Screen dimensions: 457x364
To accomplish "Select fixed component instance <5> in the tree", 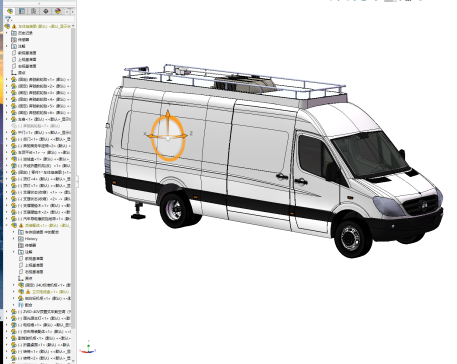I will (x=41, y=106).
